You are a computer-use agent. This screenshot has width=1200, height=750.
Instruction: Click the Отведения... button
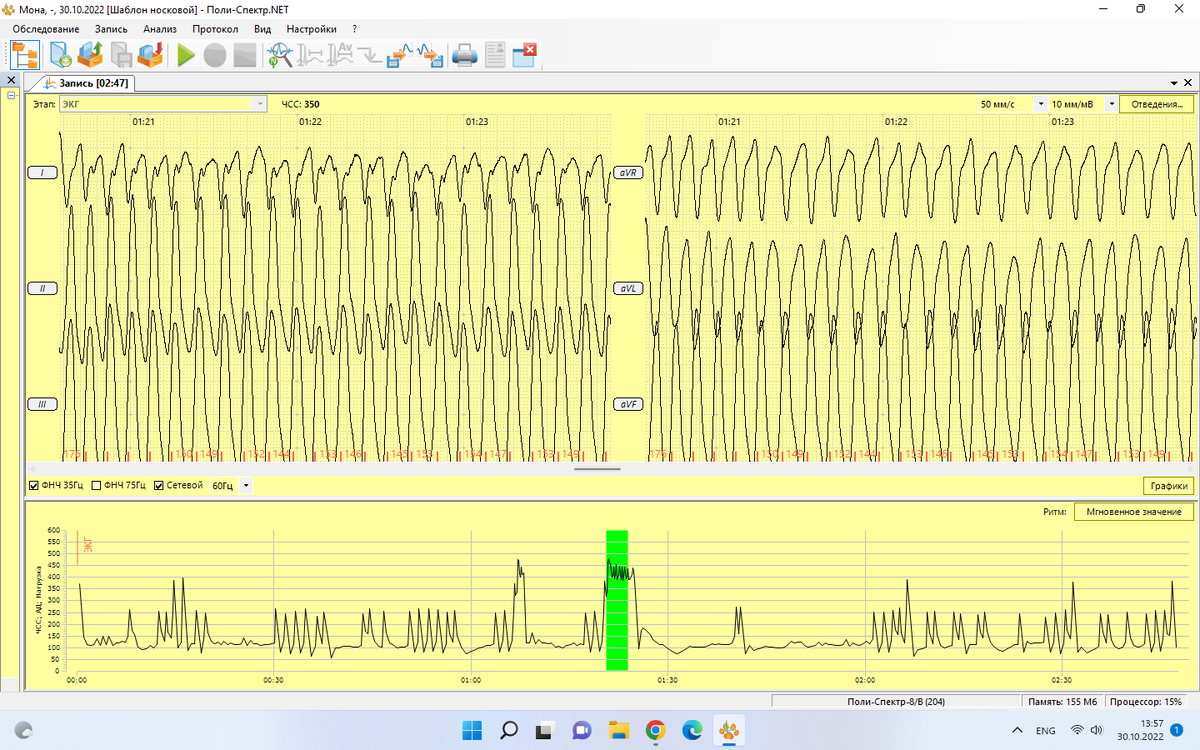1156,104
